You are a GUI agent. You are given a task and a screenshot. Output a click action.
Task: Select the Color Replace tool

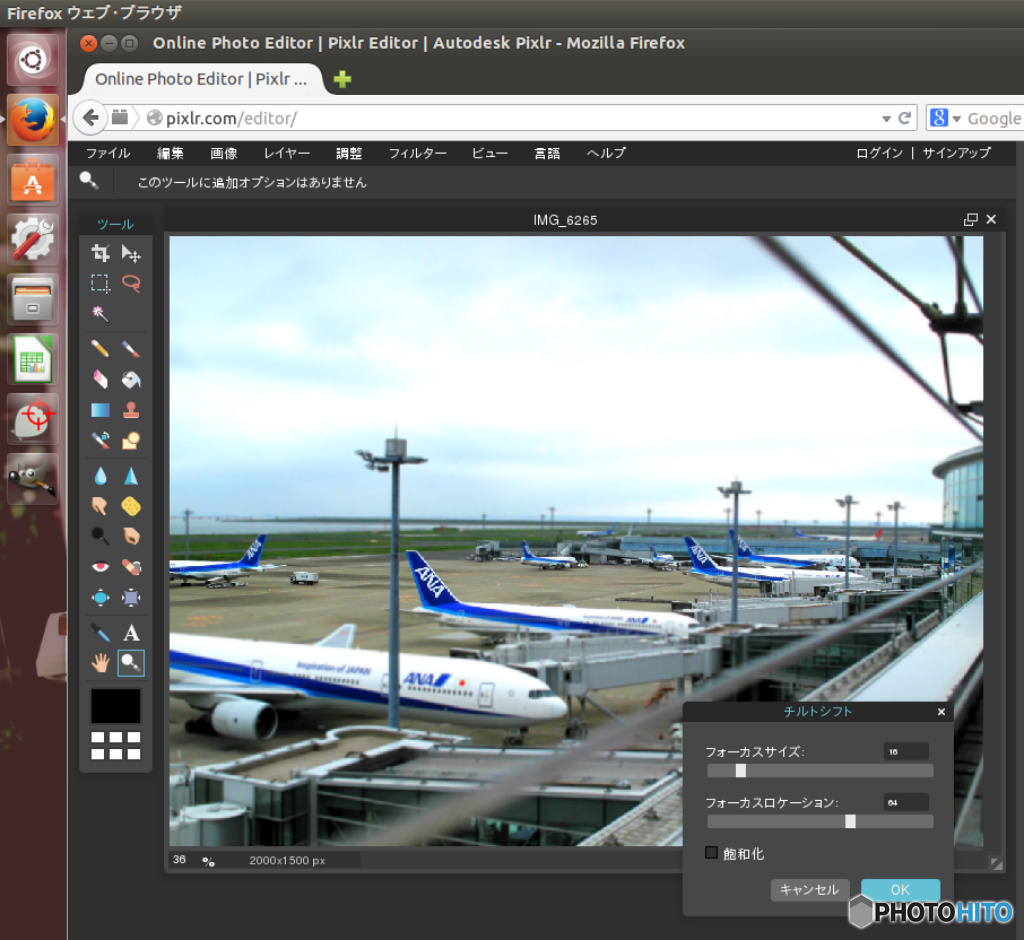point(100,440)
